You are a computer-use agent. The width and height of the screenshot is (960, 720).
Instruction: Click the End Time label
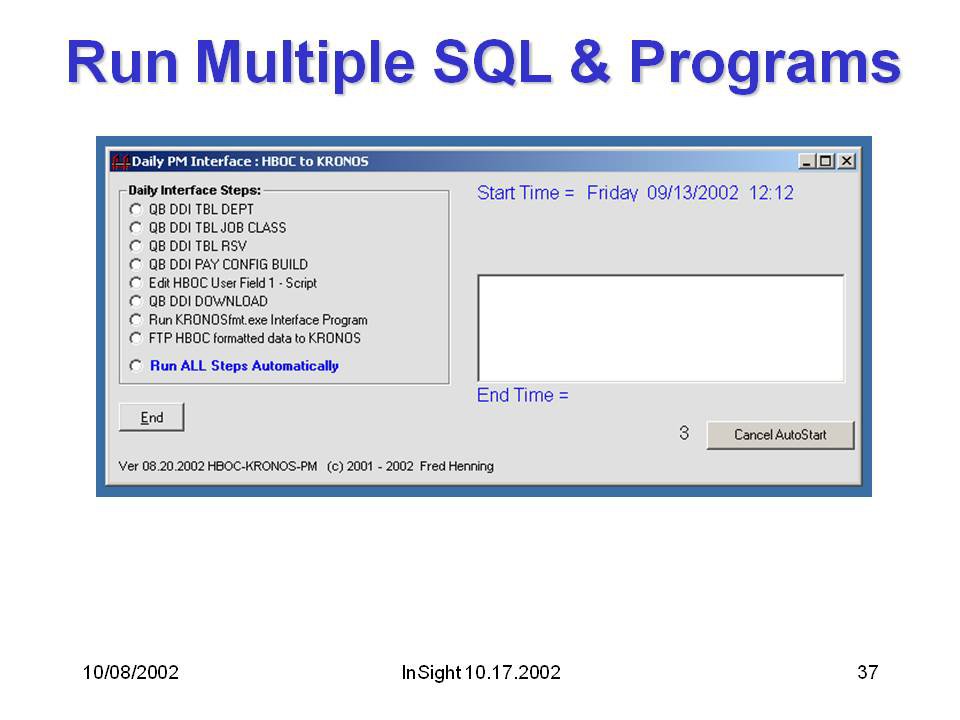point(522,395)
